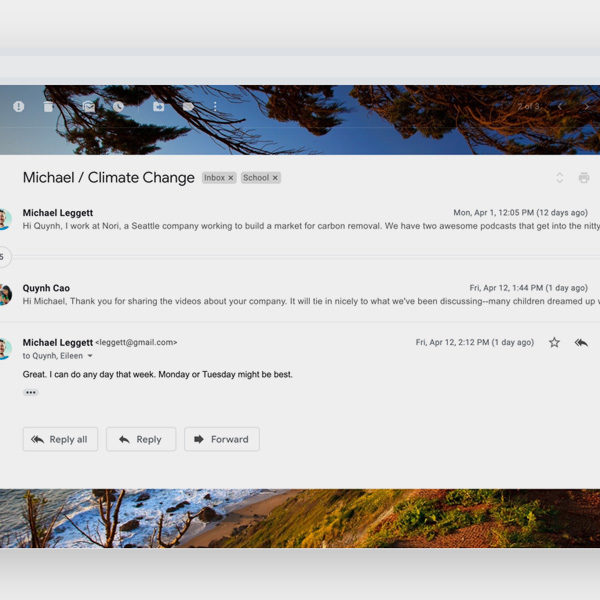Show trimmed content via ellipsis button
Screen dimensions: 600x600
click(31, 392)
